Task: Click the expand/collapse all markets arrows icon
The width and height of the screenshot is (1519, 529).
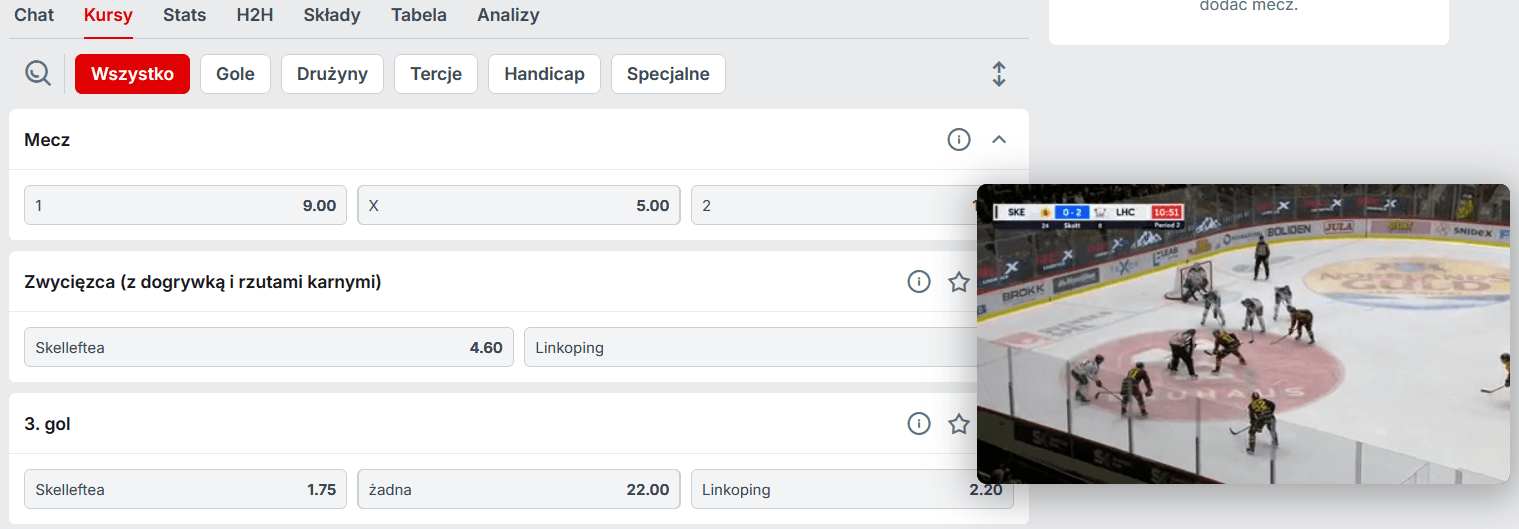Action: coord(998,74)
